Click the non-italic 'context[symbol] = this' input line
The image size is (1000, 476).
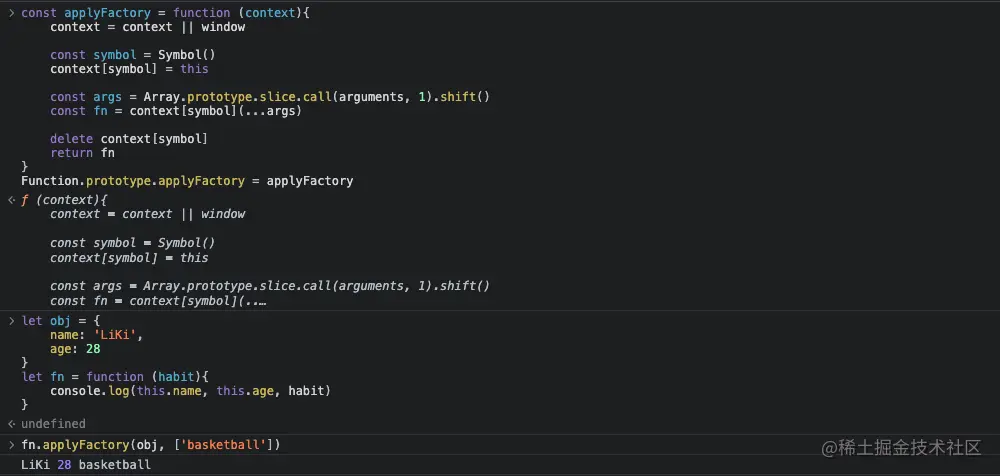(129, 69)
